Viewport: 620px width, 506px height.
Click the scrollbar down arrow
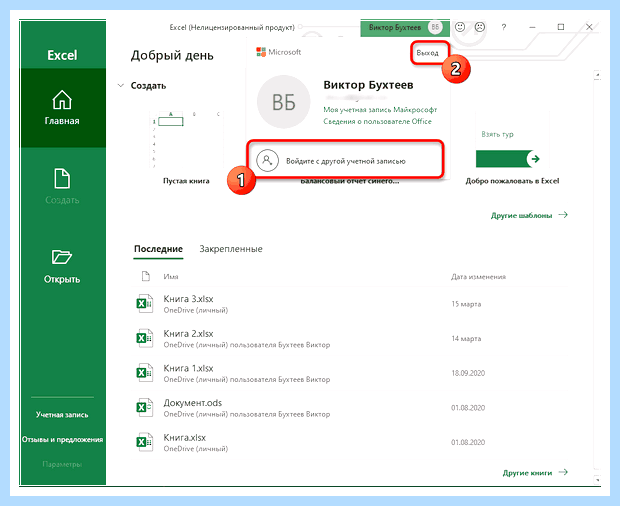[597, 479]
